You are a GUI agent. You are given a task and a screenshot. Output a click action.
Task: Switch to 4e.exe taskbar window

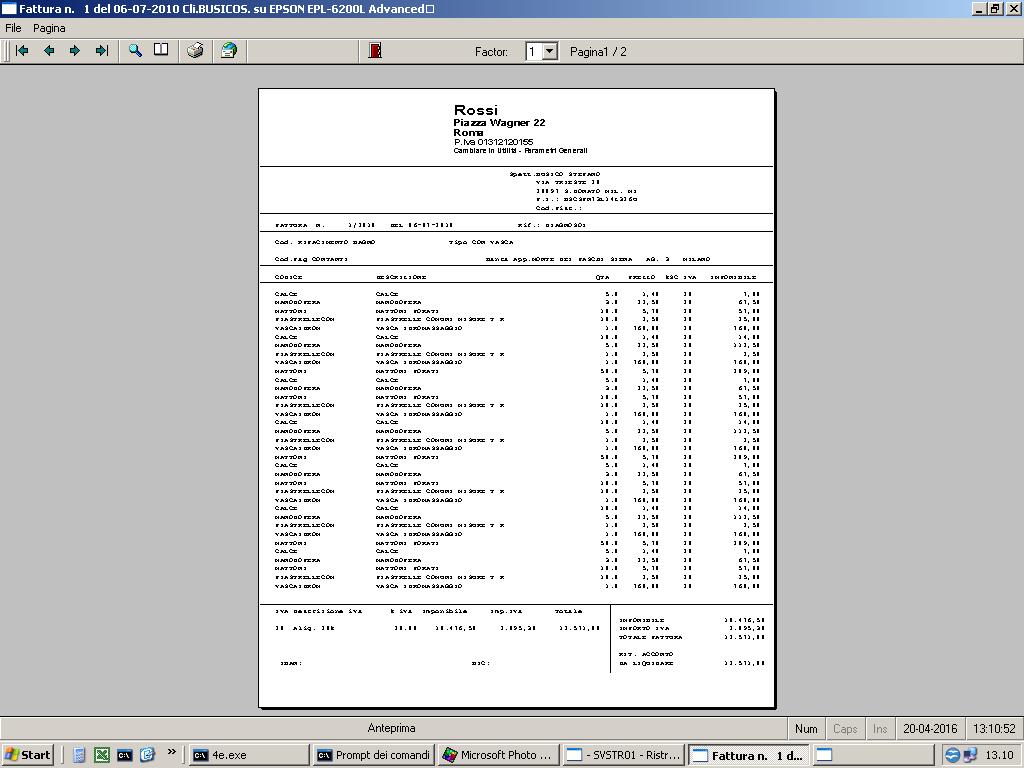(250, 755)
